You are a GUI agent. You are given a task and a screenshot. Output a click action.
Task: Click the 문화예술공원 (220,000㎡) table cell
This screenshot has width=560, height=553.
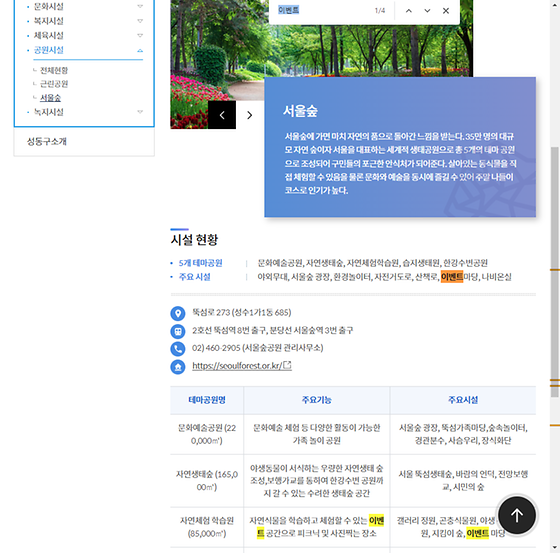(x=207, y=434)
